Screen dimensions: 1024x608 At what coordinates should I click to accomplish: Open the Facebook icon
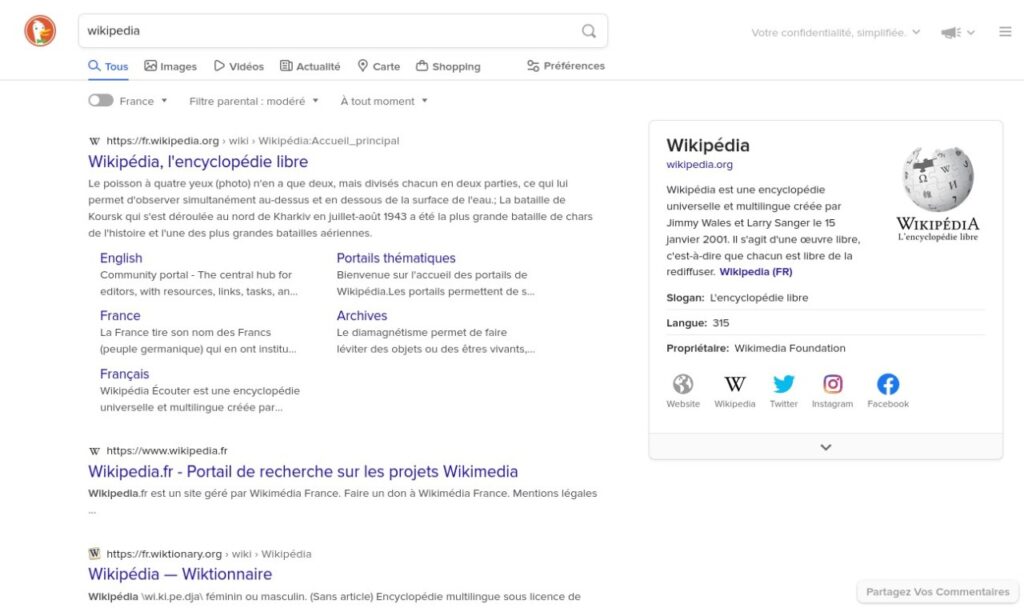tap(888, 384)
